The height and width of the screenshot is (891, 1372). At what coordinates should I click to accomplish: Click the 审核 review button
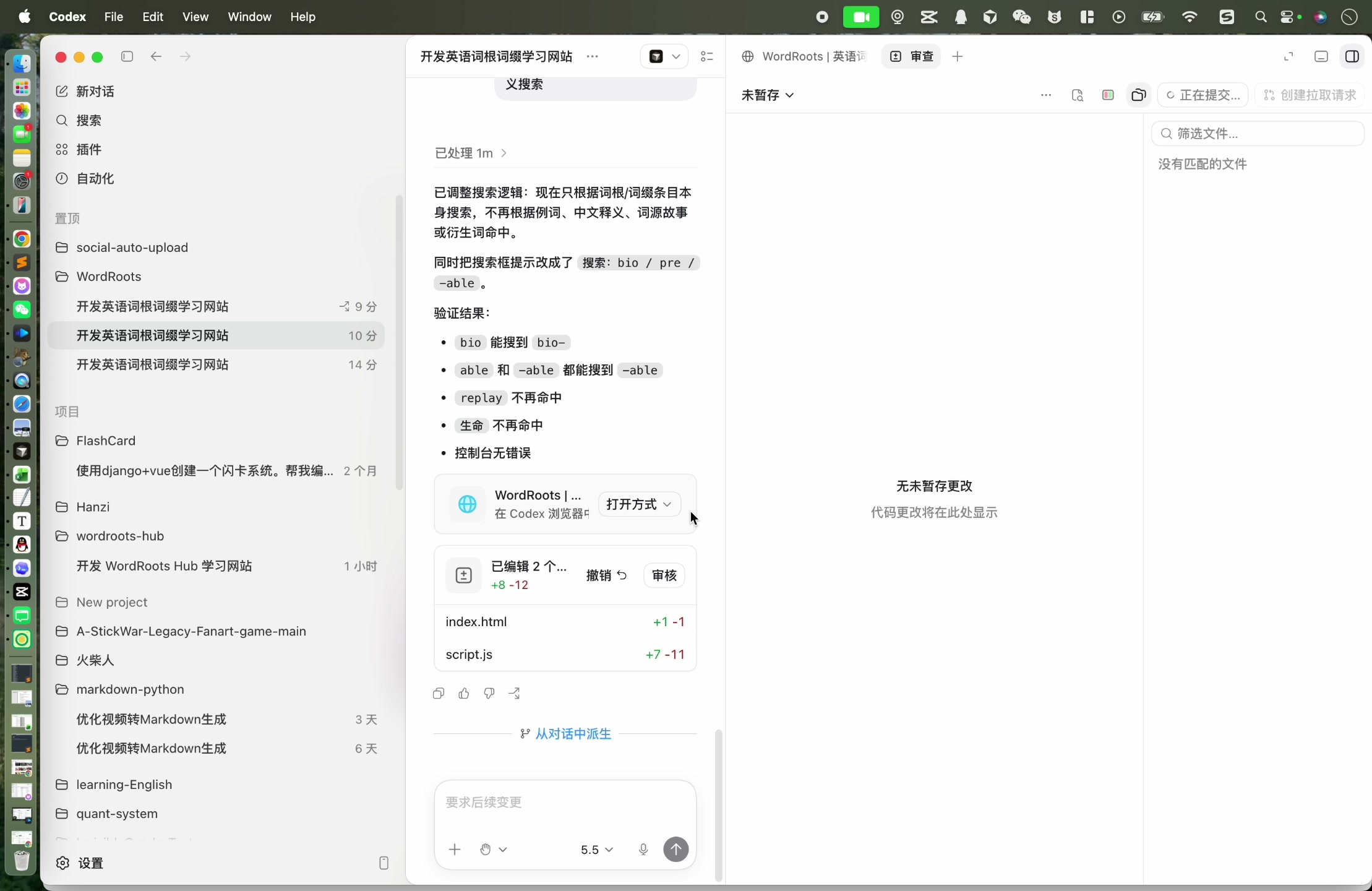click(664, 575)
